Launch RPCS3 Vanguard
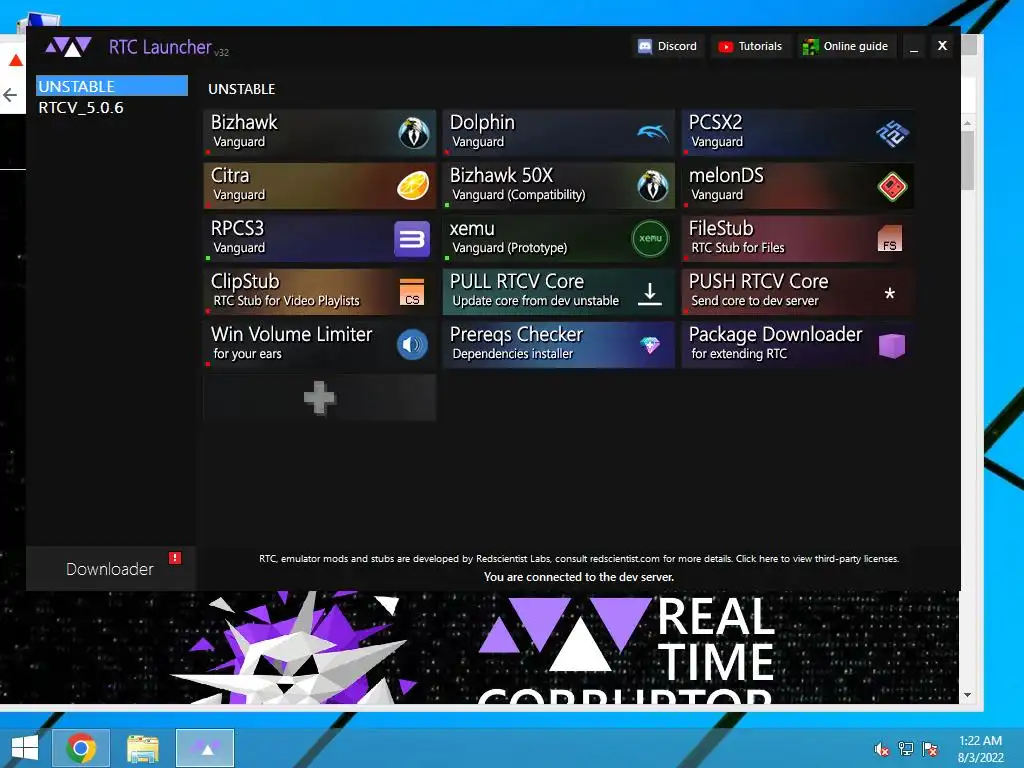Viewport: 1024px width, 768px height. pos(319,239)
